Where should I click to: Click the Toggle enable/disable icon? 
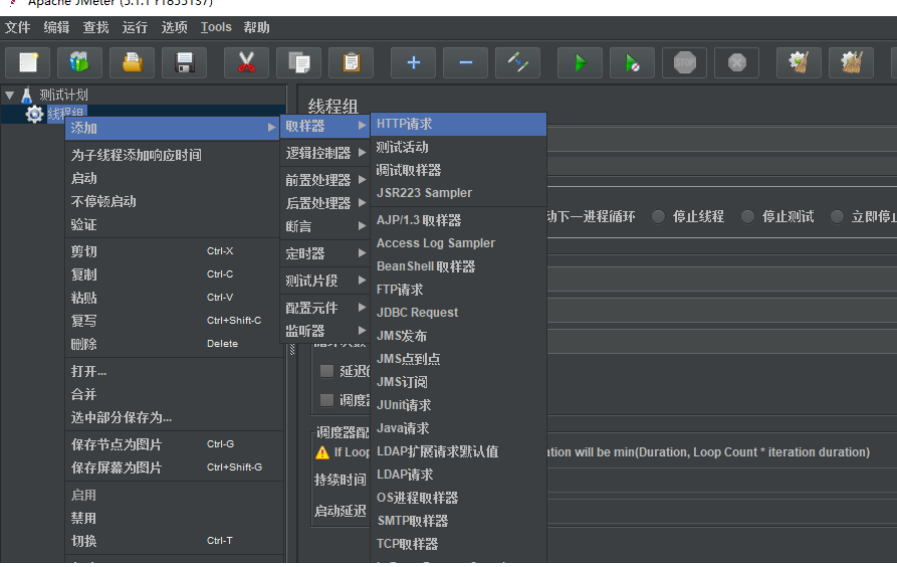point(518,62)
